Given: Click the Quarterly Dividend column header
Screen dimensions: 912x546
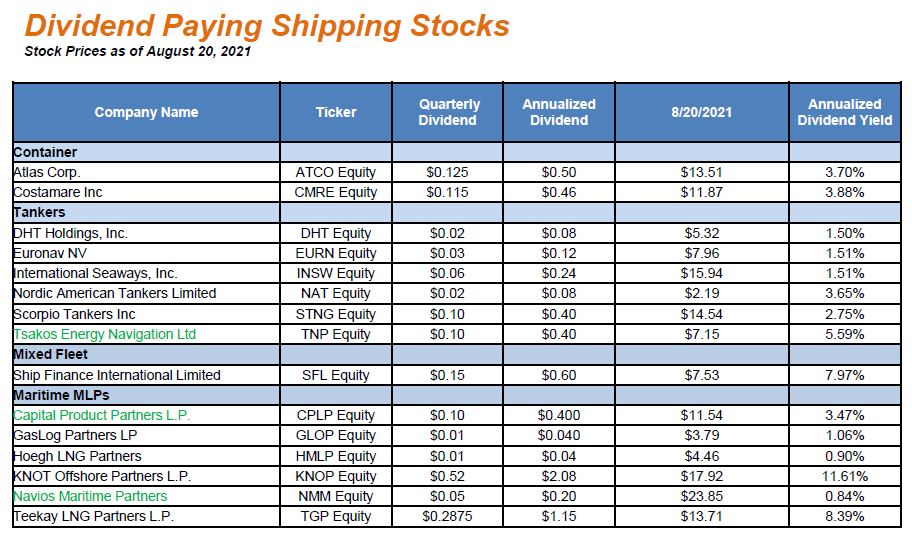Looking at the screenshot, I should (449, 112).
